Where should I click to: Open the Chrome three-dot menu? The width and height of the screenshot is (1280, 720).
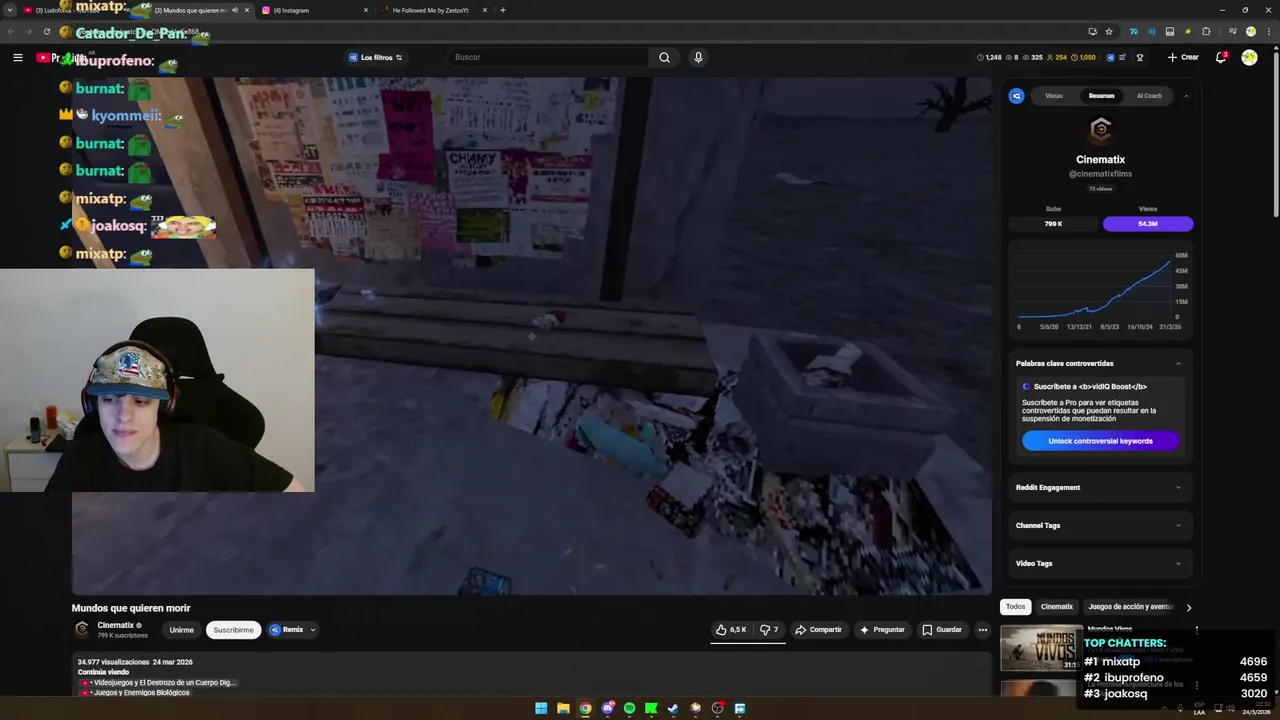[1267, 31]
